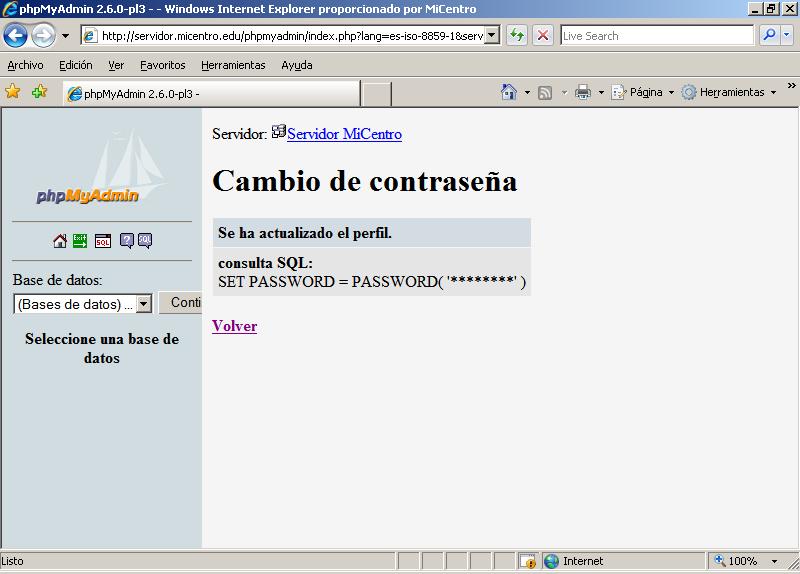This screenshot has height=574, width=800.
Task: Click the Add to Favorites icon
Action: [39, 92]
